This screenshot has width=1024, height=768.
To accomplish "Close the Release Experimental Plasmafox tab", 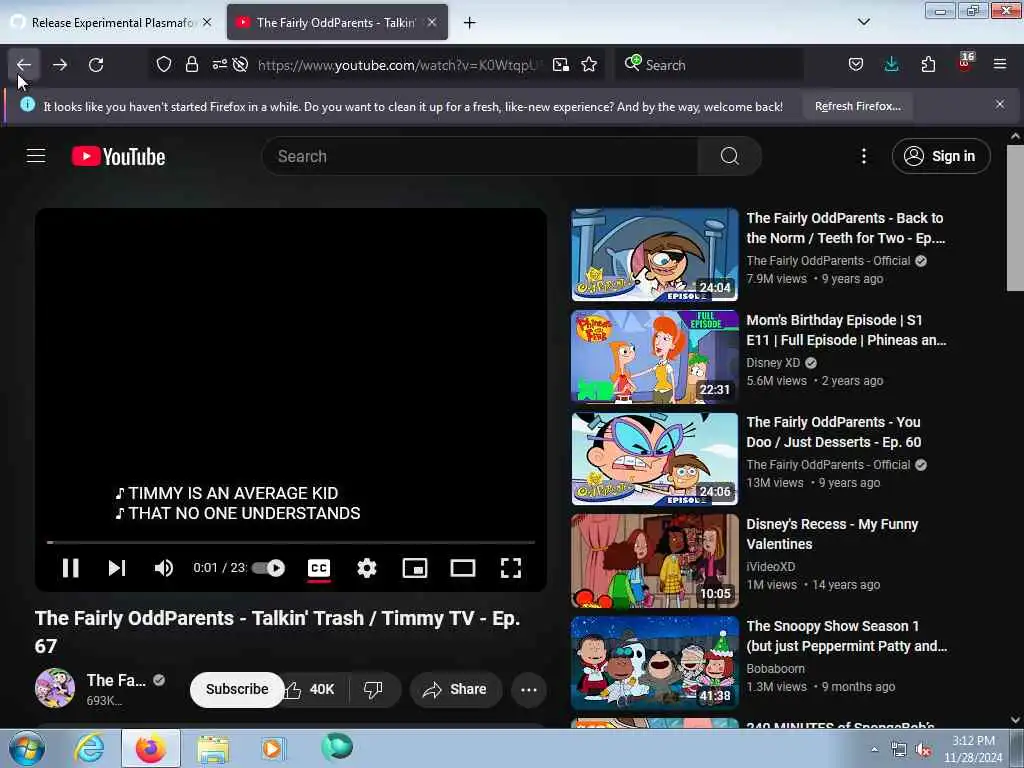I will pyautogui.click(x=207, y=22).
